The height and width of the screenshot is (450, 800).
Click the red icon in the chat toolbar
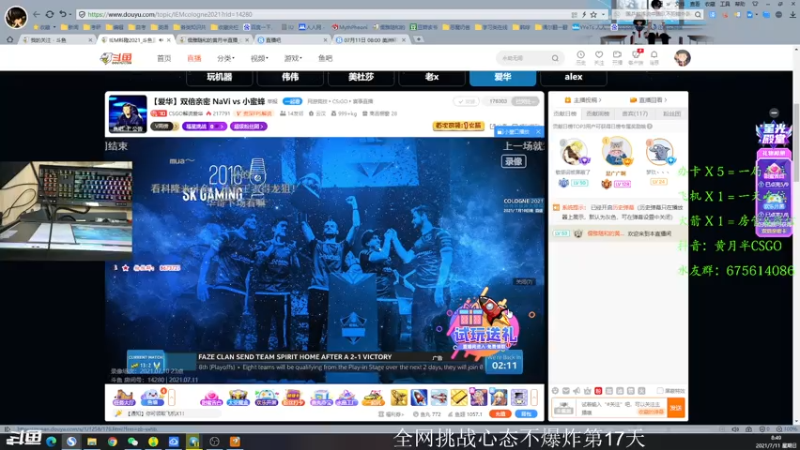598,391
